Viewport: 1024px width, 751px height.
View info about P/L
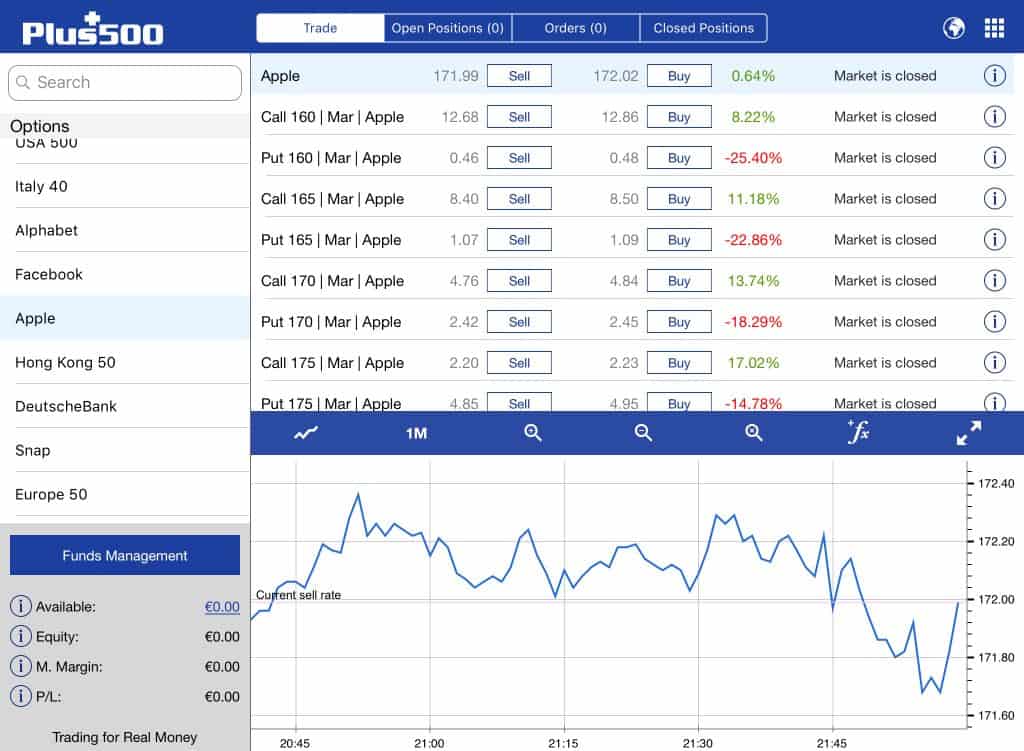[x=20, y=696]
